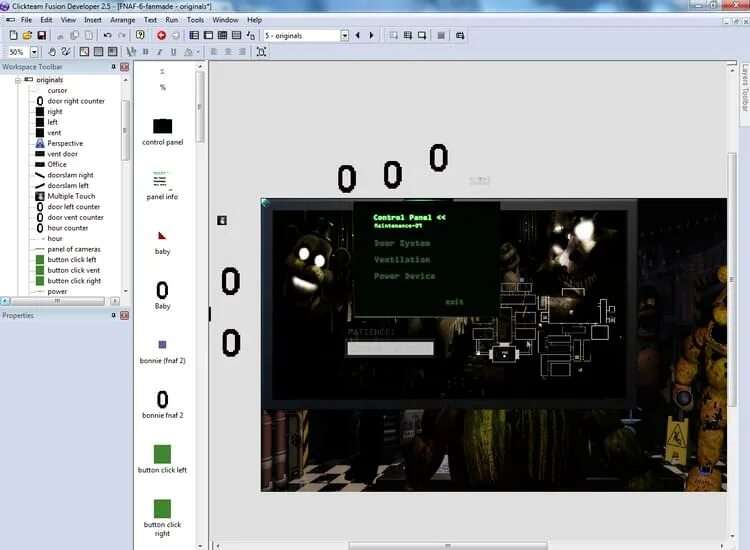Align text left
The image size is (750, 550).
[x=214, y=52]
